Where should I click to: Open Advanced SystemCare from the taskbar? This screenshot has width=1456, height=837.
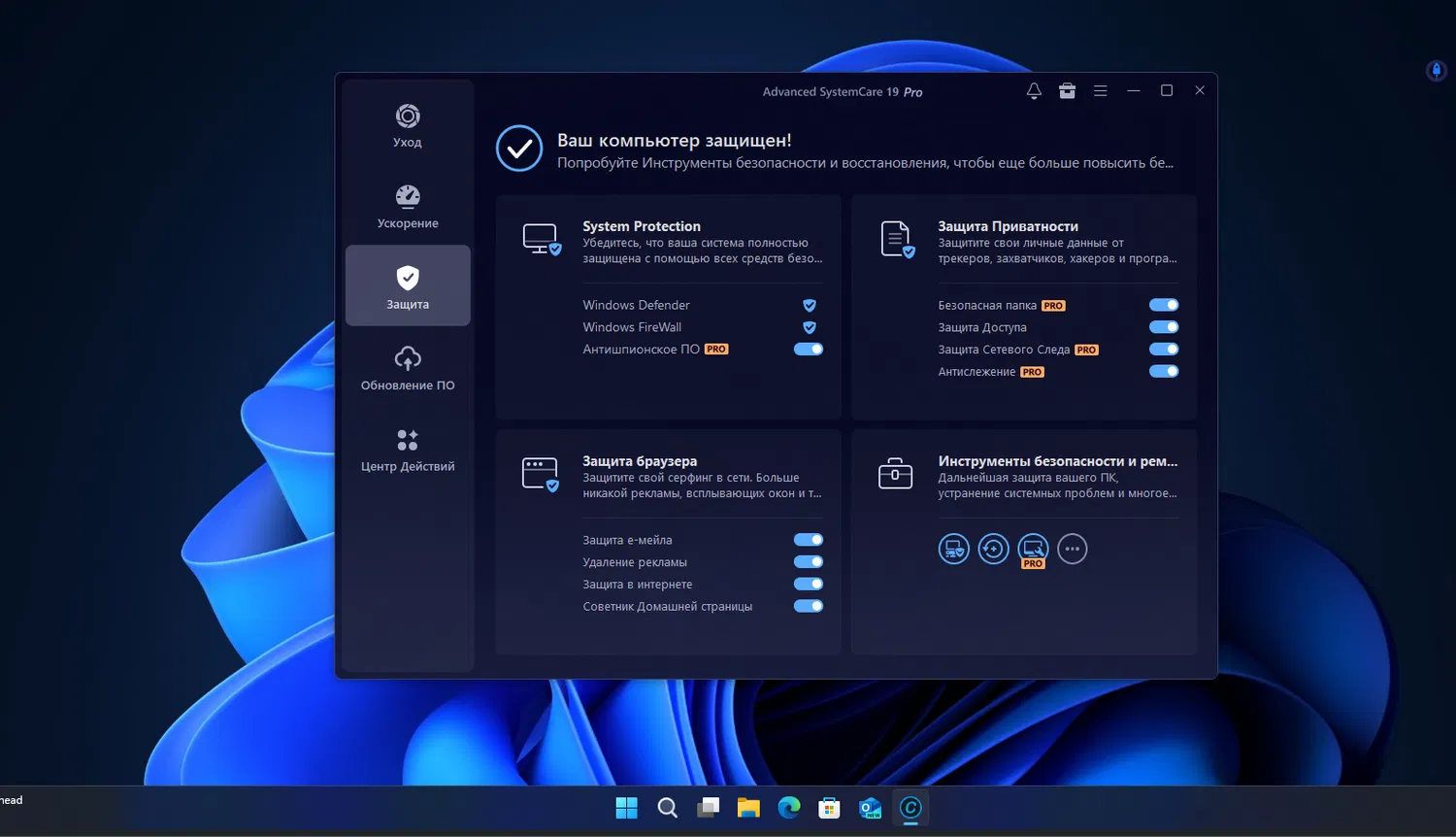click(x=910, y=807)
